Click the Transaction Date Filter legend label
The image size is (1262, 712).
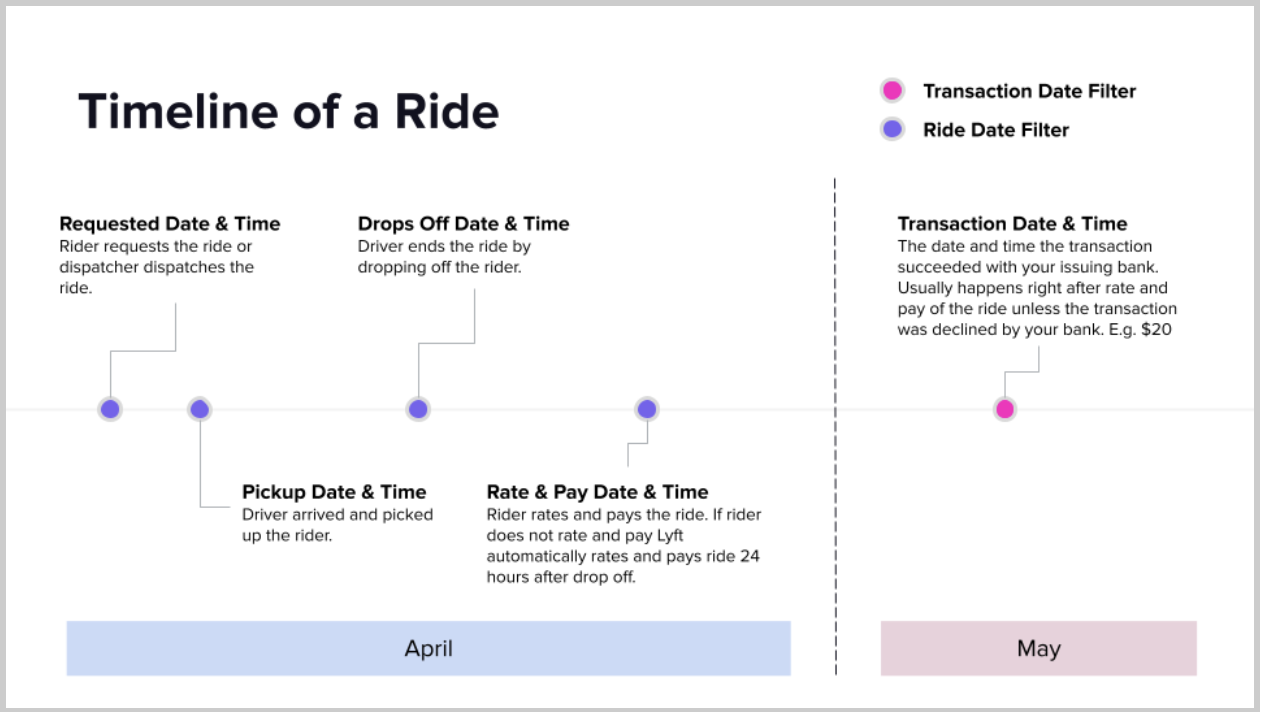(x=1029, y=91)
